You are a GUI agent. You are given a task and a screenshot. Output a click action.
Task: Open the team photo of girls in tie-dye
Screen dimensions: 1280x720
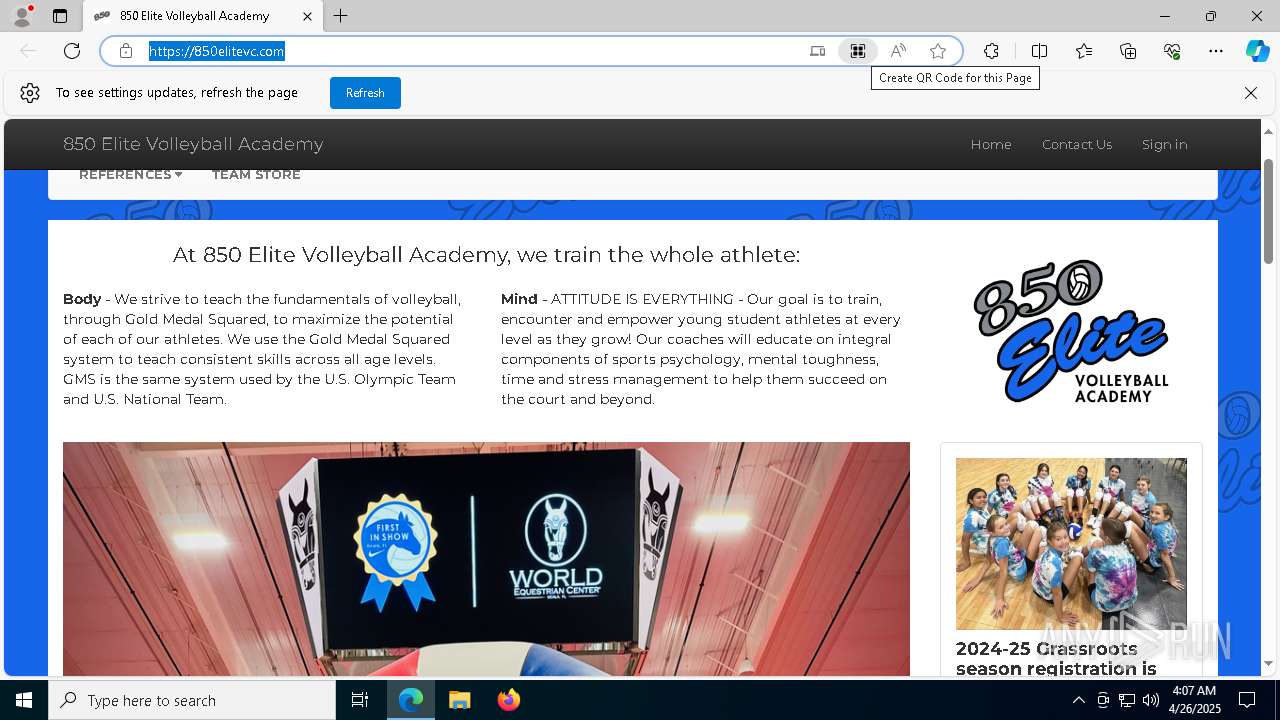point(1071,544)
